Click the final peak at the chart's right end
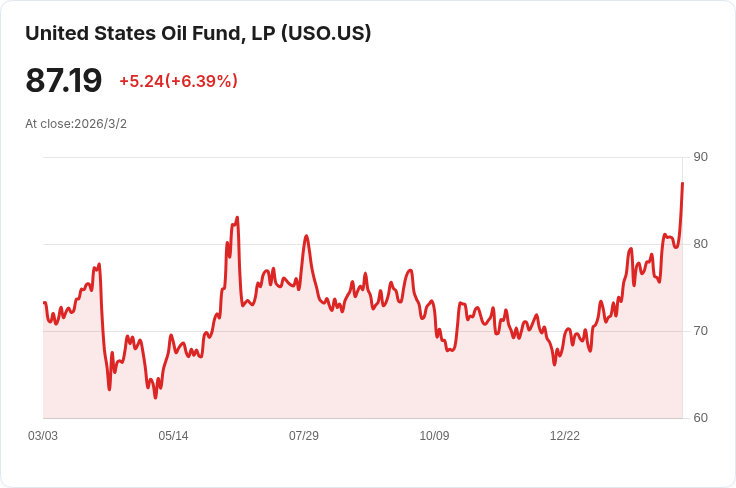 click(682, 184)
